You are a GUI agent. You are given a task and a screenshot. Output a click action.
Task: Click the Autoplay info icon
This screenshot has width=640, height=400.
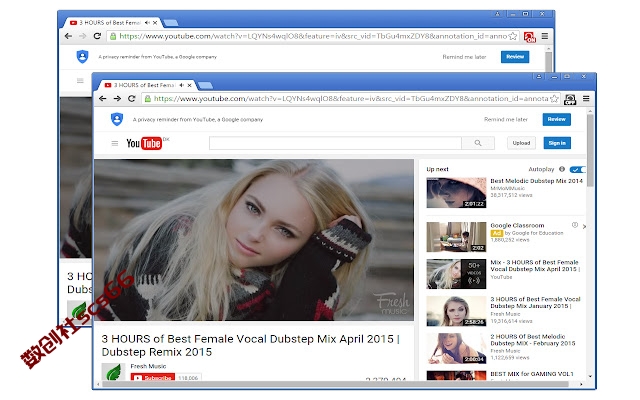pyautogui.click(x=562, y=169)
